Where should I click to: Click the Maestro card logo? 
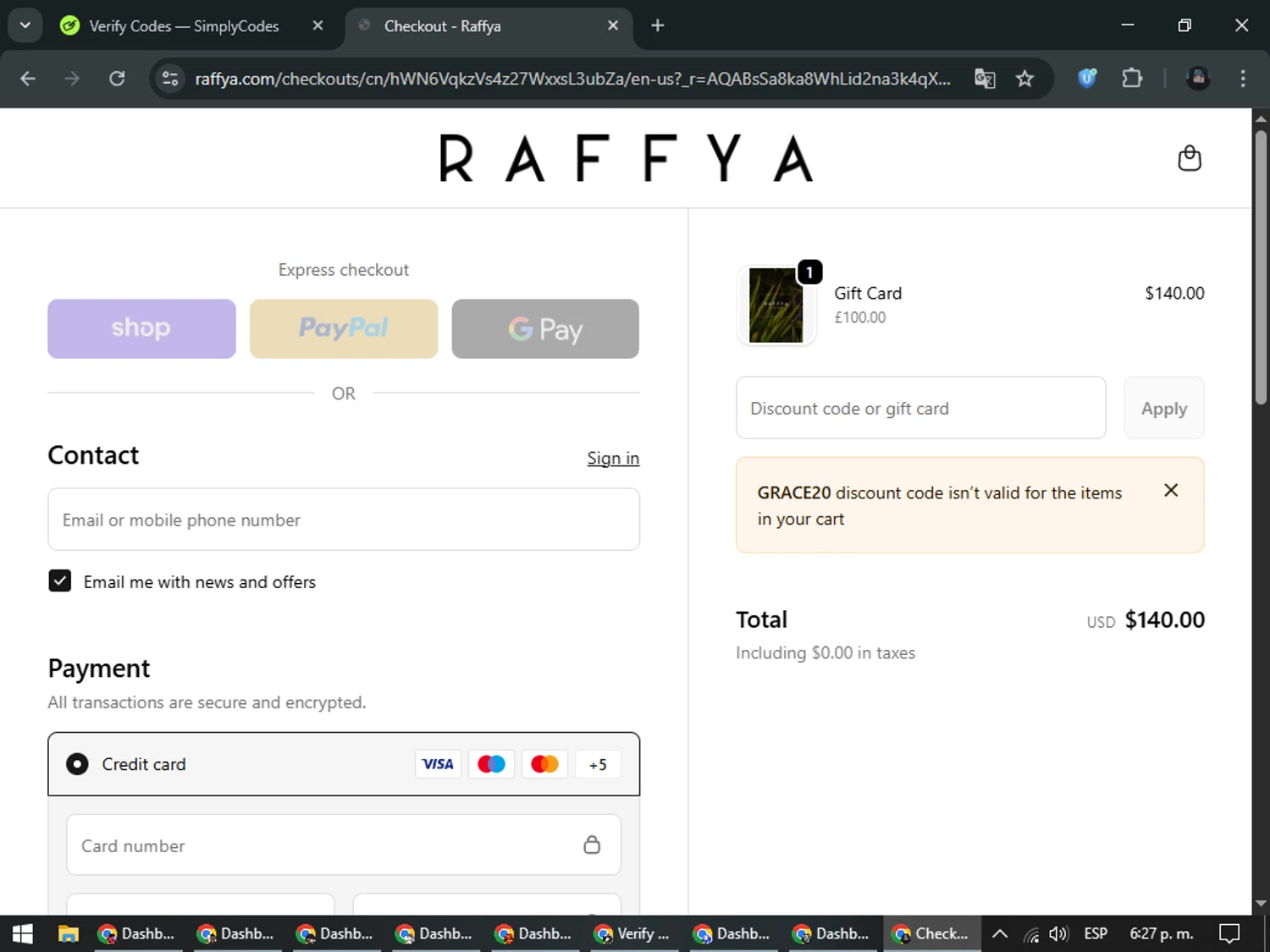tap(491, 764)
